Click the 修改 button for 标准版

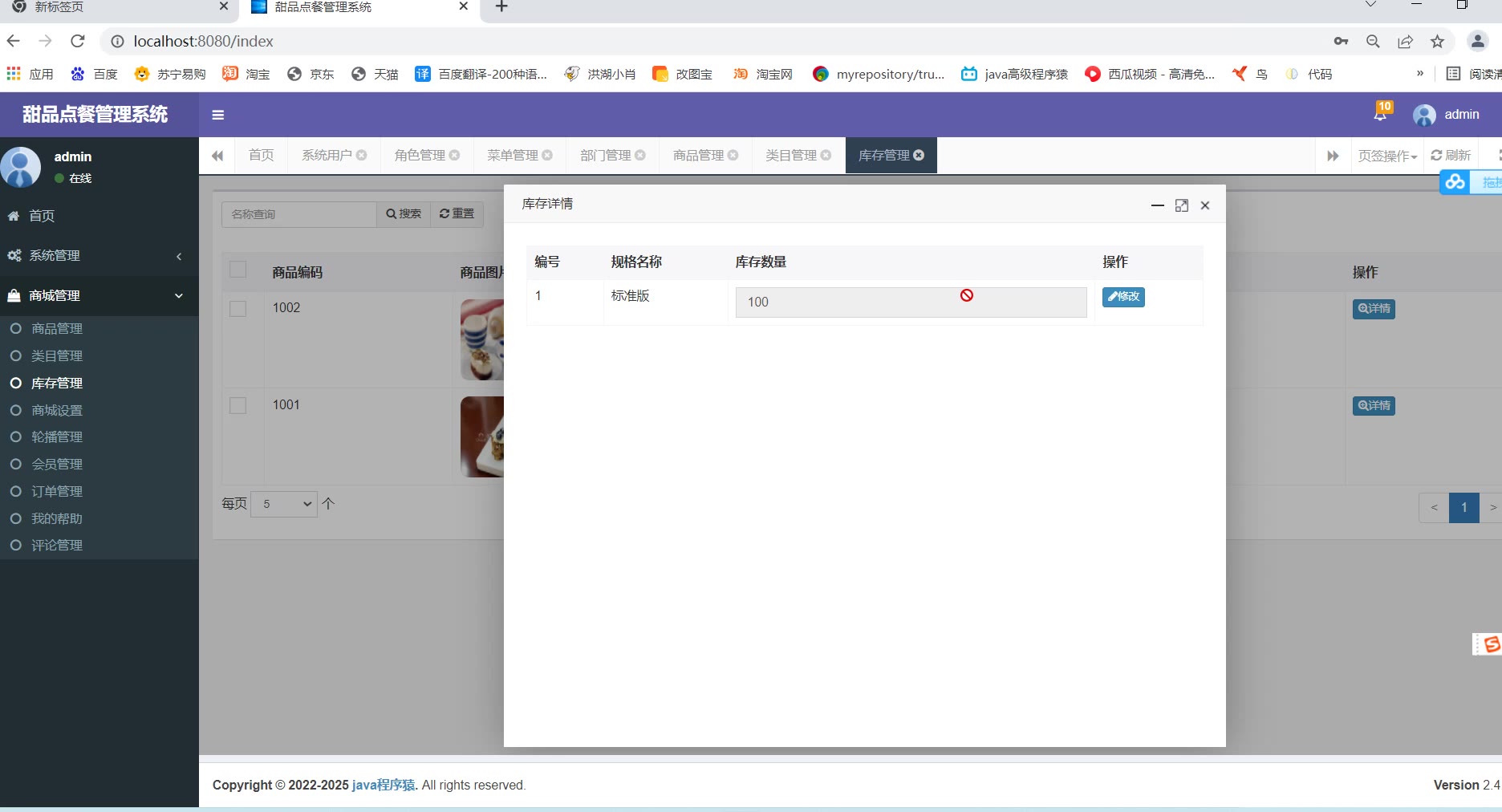click(x=1122, y=297)
